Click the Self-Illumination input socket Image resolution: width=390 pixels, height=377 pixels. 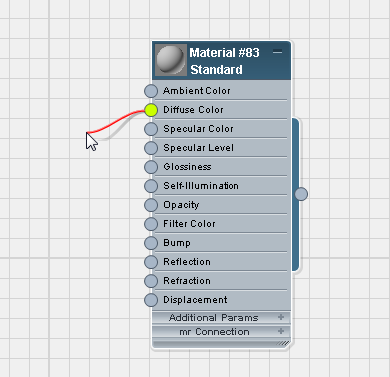pyautogui.click(x=151, y=186)
